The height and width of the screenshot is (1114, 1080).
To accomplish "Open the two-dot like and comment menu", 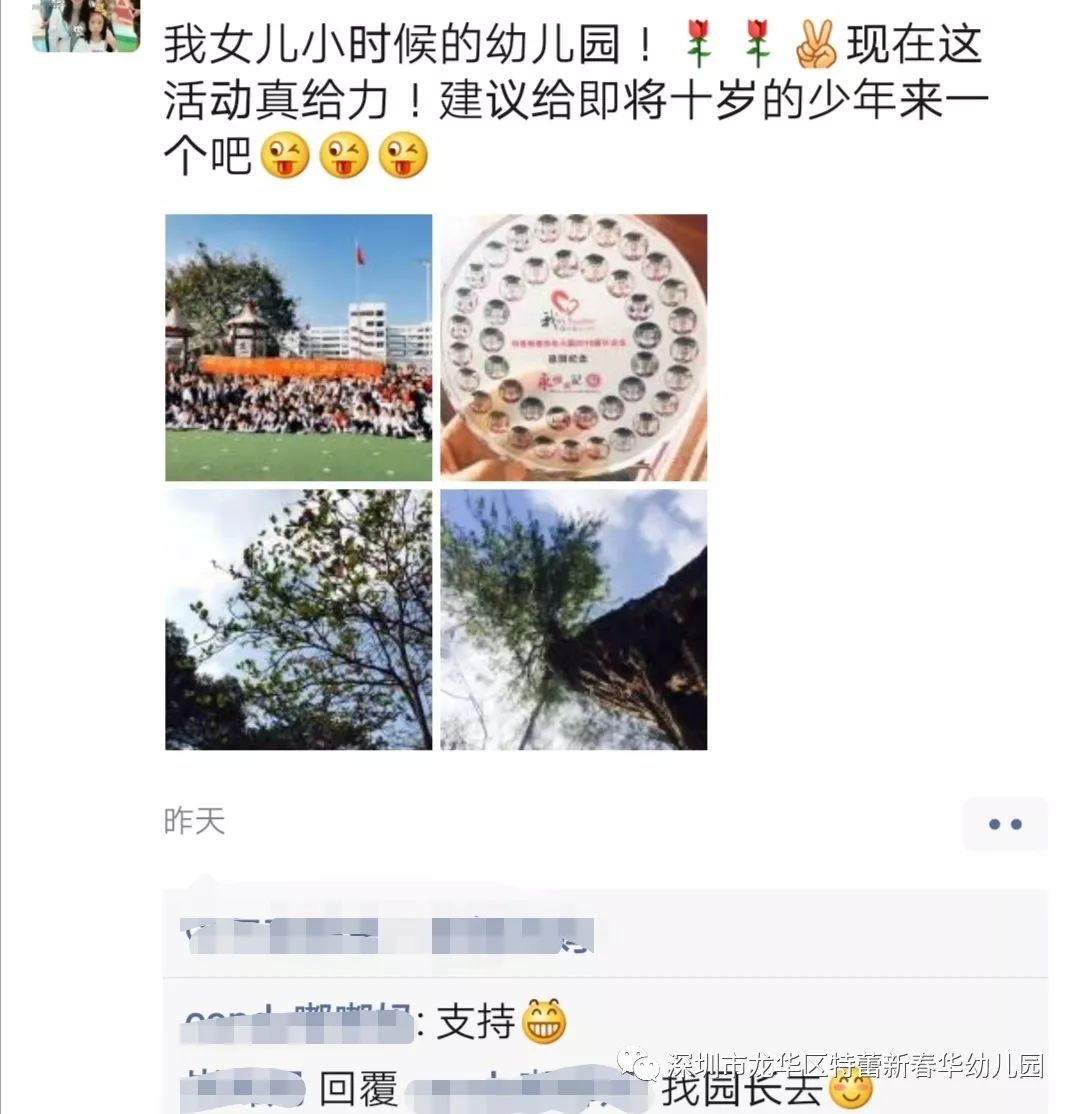I will (x=1005, y=824).
